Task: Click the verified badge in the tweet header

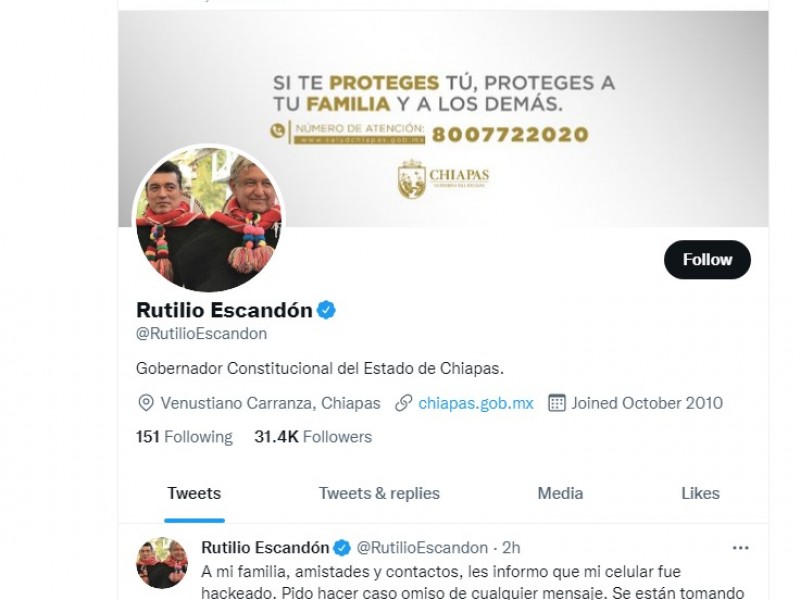Action: (x=342, y=548)
